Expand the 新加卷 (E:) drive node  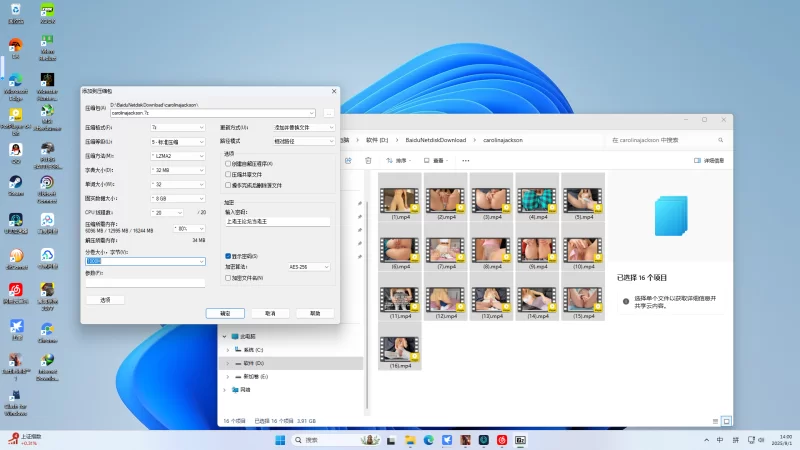click(x=228, y=377)
